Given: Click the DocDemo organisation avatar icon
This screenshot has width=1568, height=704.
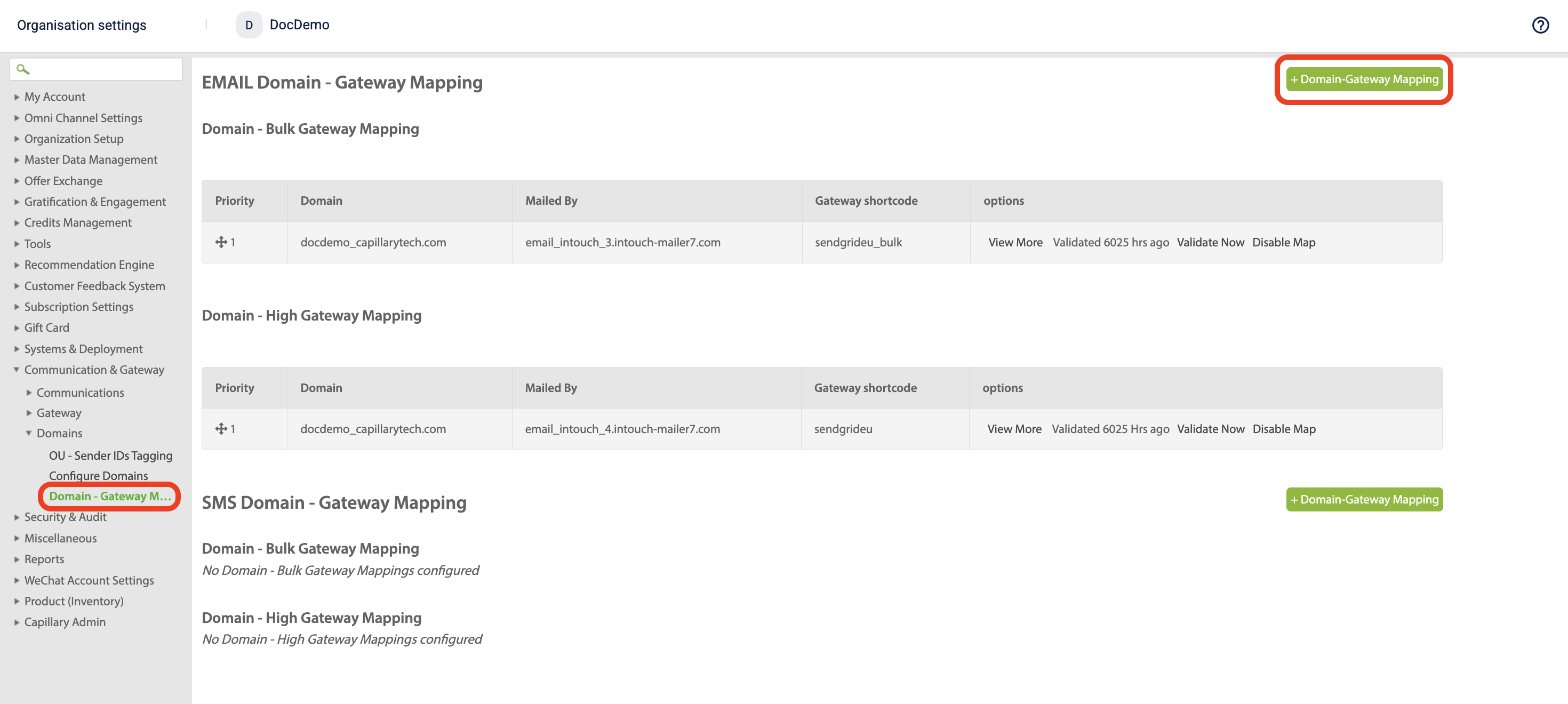Looking at the screenshot, I should coord(249,25).
